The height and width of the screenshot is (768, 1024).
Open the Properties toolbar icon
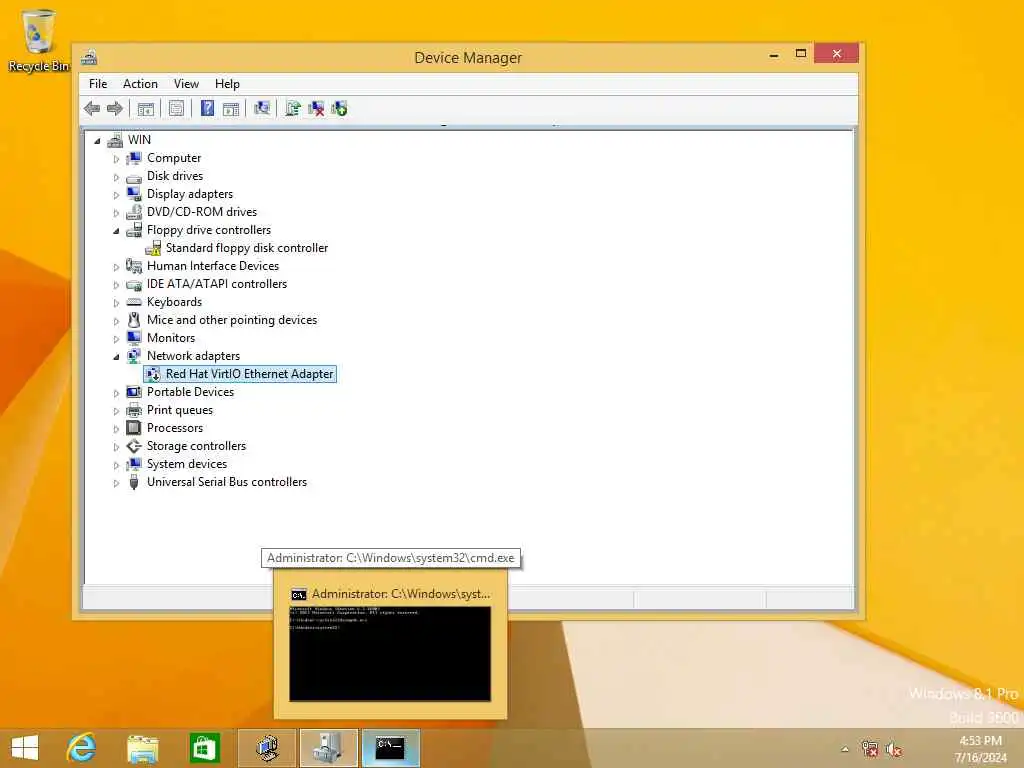176,108
